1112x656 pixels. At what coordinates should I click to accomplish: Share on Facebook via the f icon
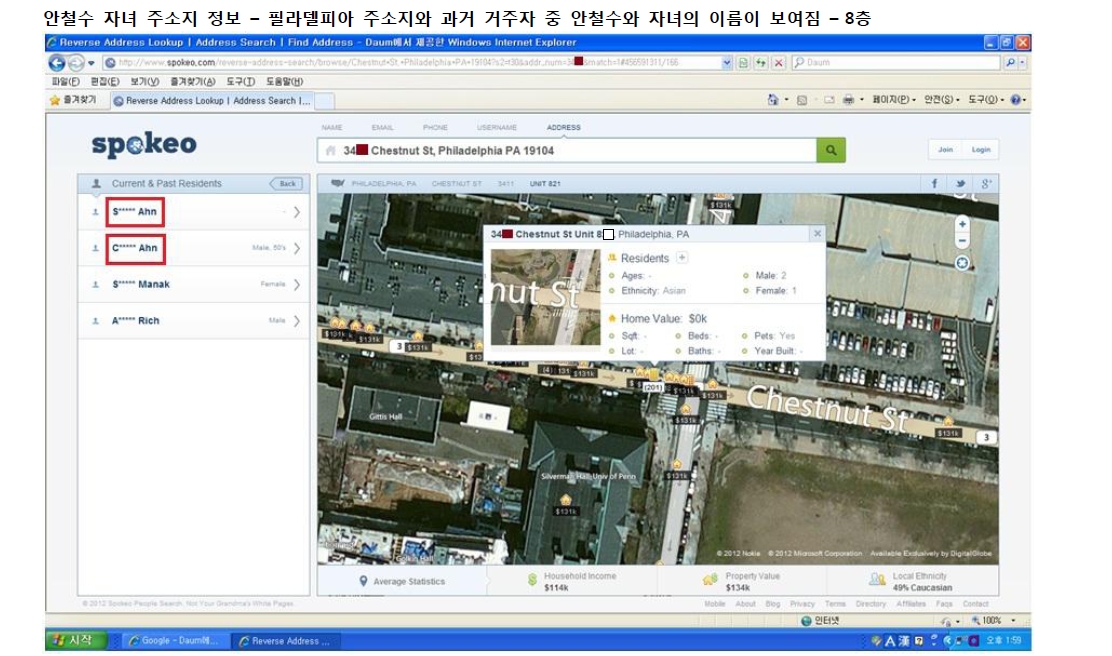click(935, 184)
